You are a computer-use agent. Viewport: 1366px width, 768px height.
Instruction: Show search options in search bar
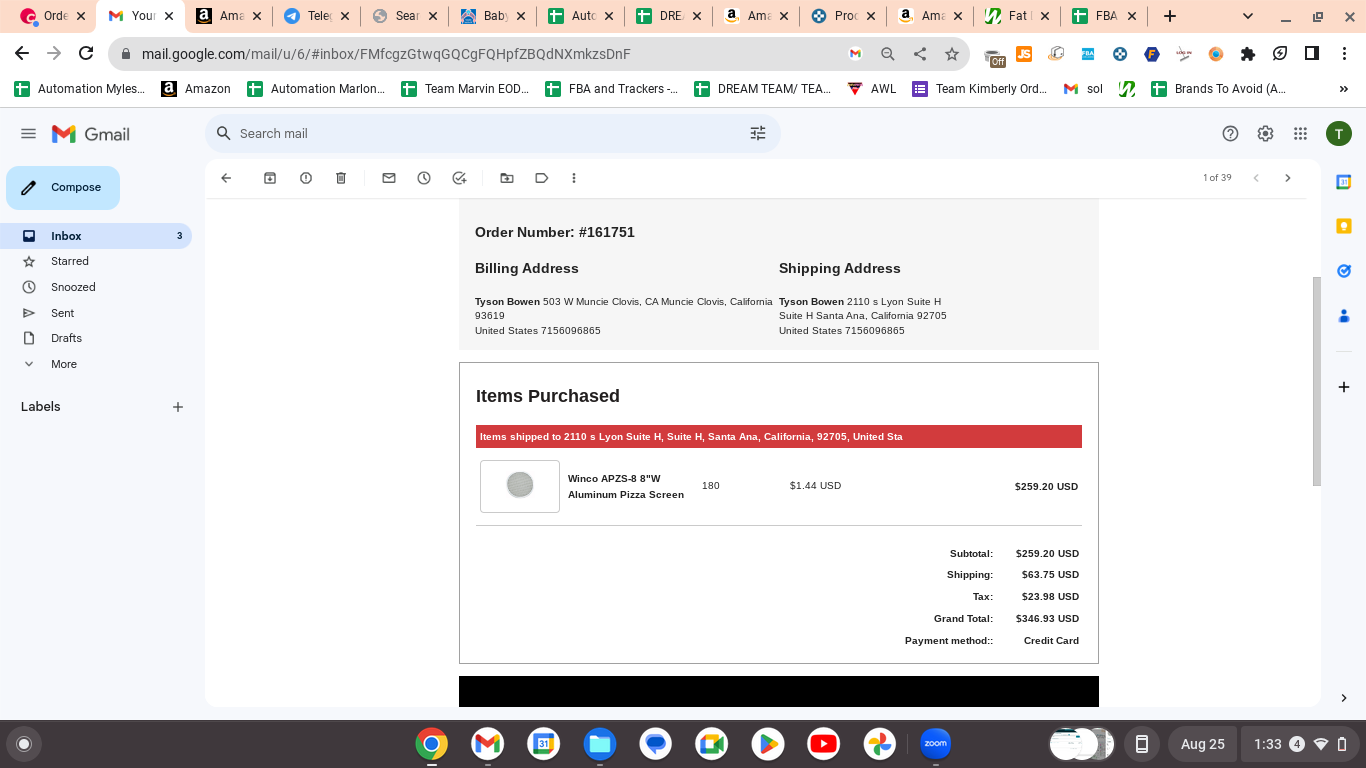[758, 133]
